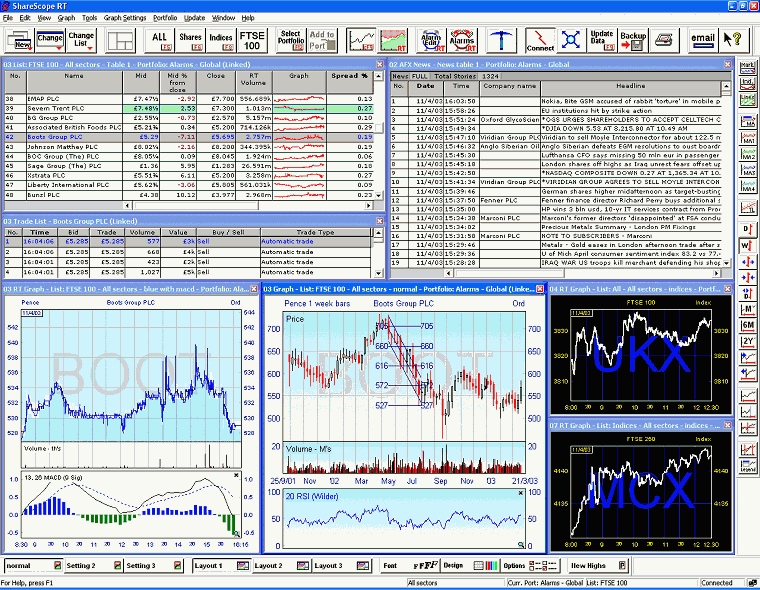Screen dimensions: 760x590
Task: Click the Alarm Edit RT icon
Action: tap(431, 40)
